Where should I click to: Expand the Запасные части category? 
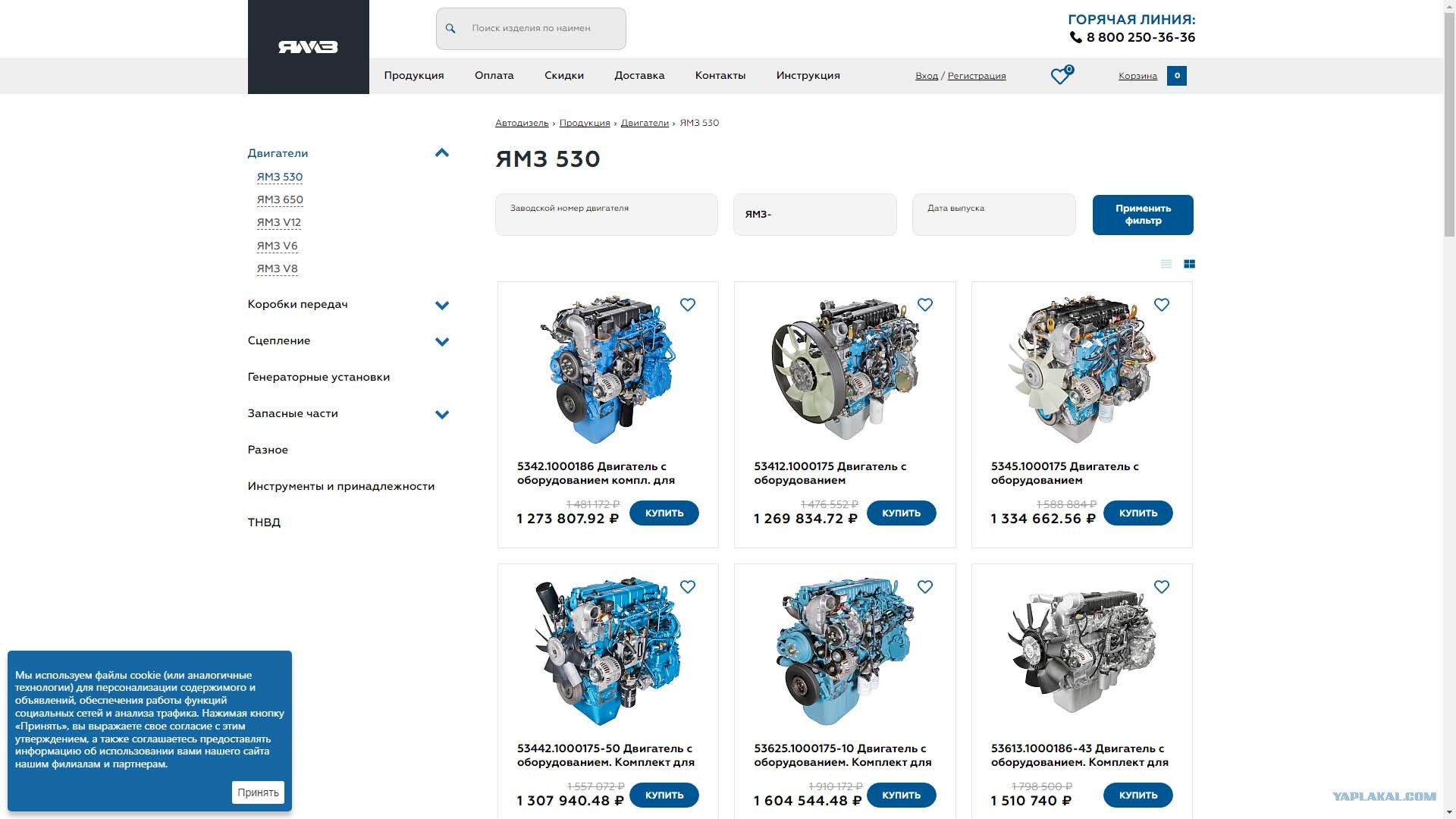click(x=442, y=415)
